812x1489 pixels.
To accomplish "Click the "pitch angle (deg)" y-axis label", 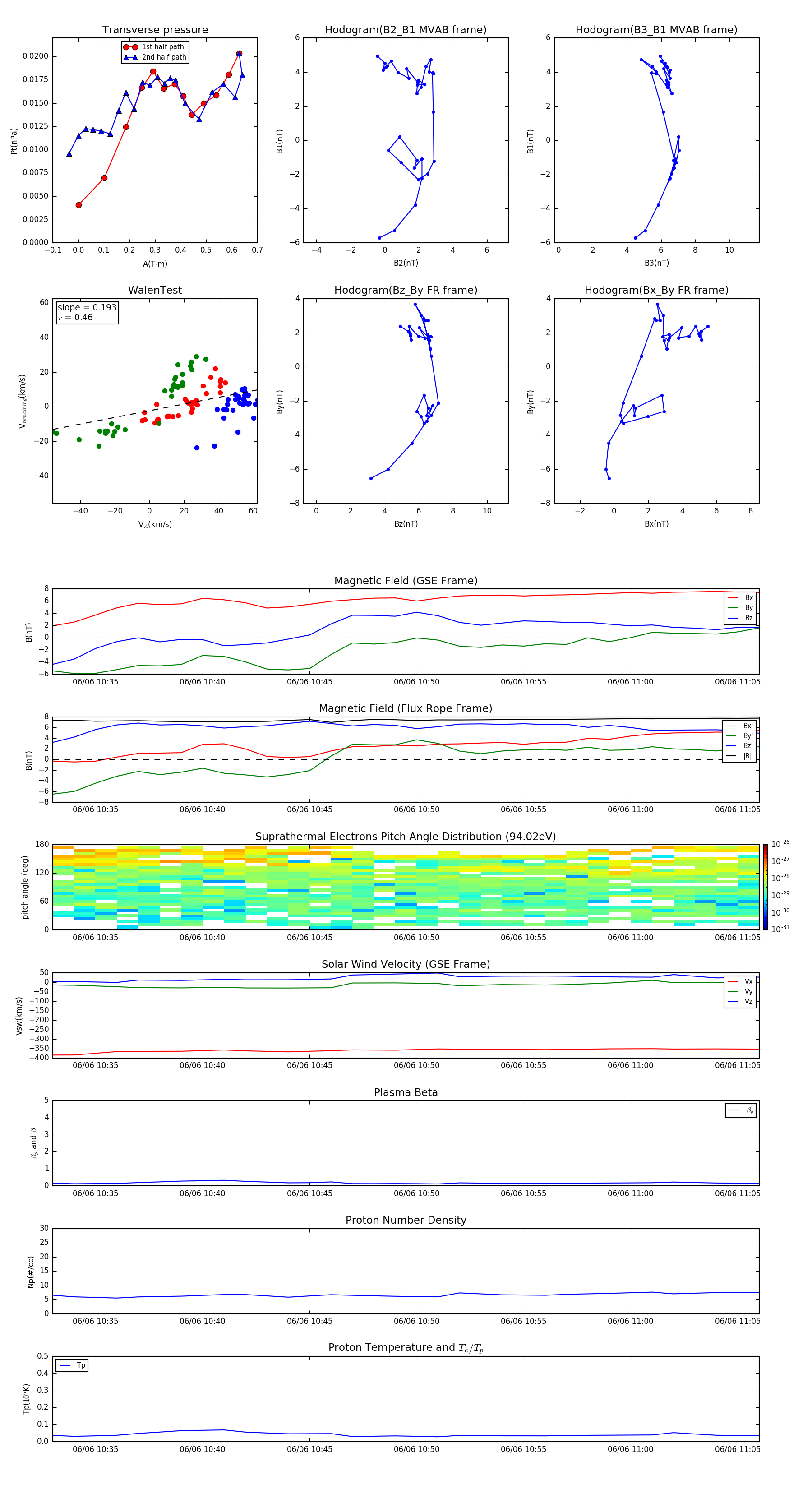I will pyautogui.click(x=25, y=887).
